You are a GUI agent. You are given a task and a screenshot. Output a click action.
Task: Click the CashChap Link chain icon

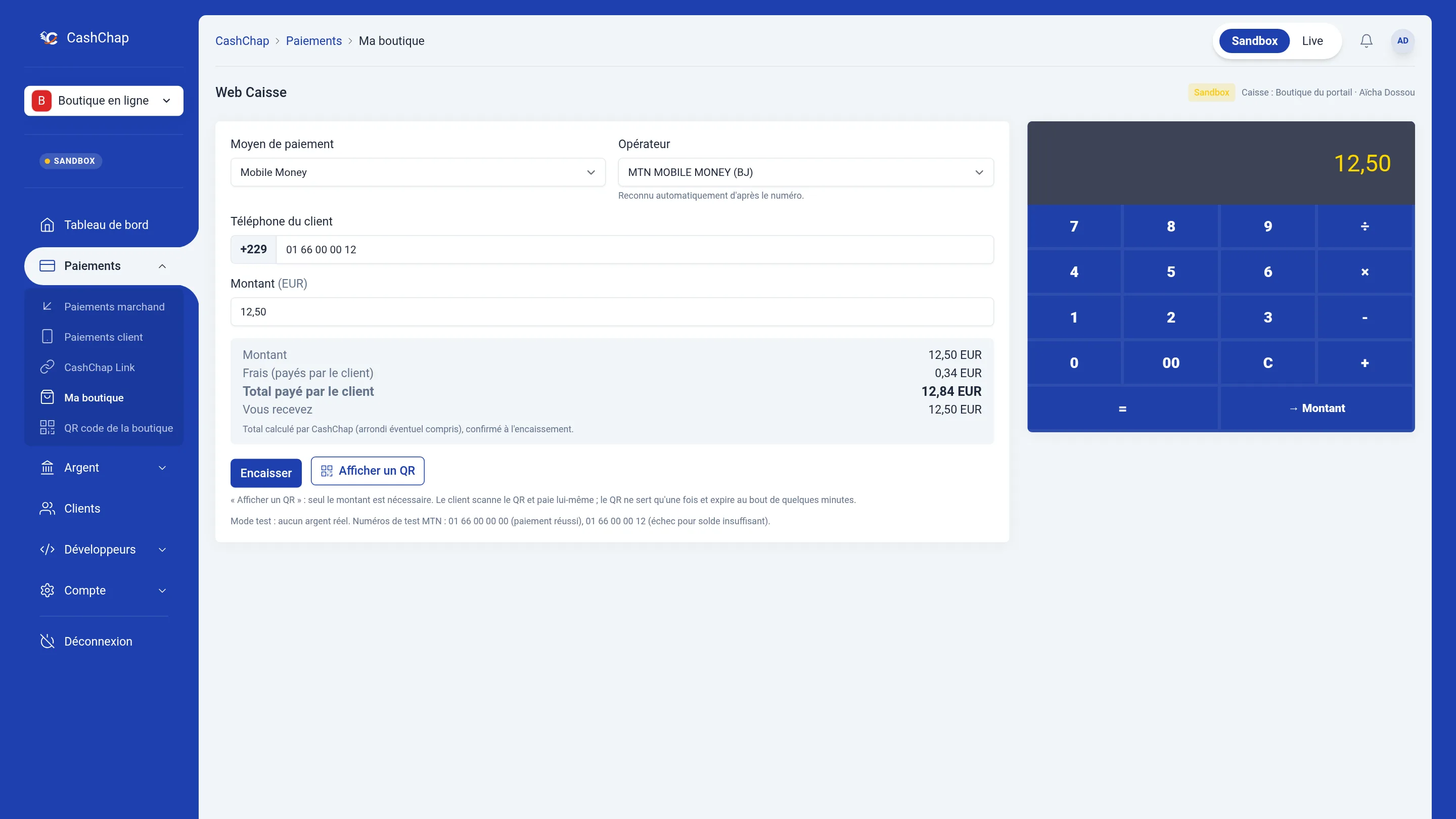[x=48, y=368]
